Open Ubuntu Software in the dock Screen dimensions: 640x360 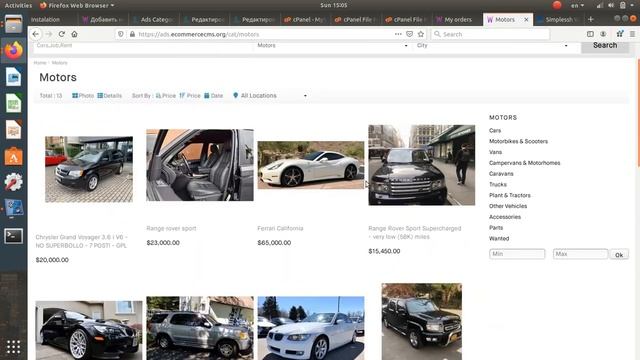(x=13, y=156)
